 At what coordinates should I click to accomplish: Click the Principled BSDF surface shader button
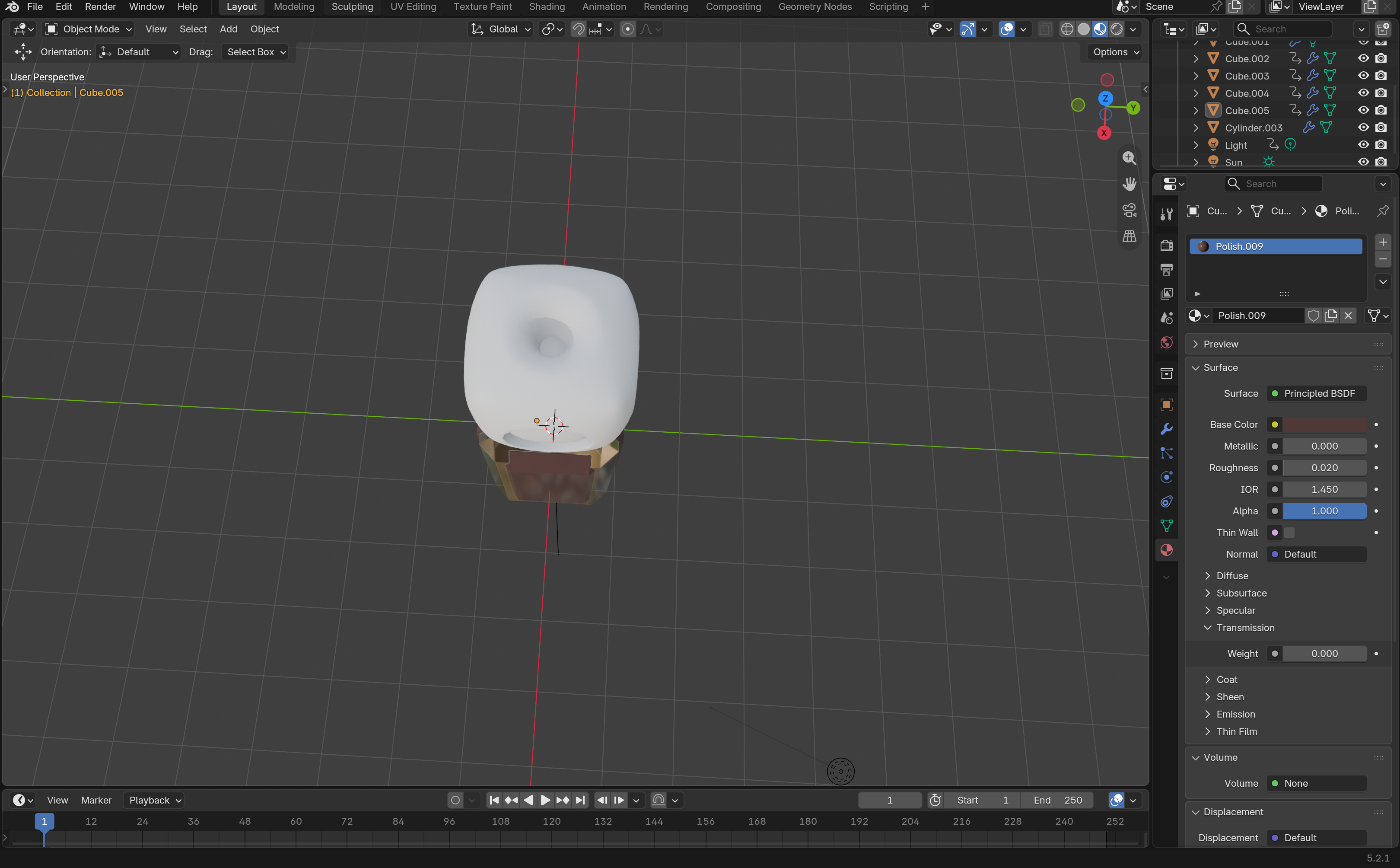[x=1316, y=393]
